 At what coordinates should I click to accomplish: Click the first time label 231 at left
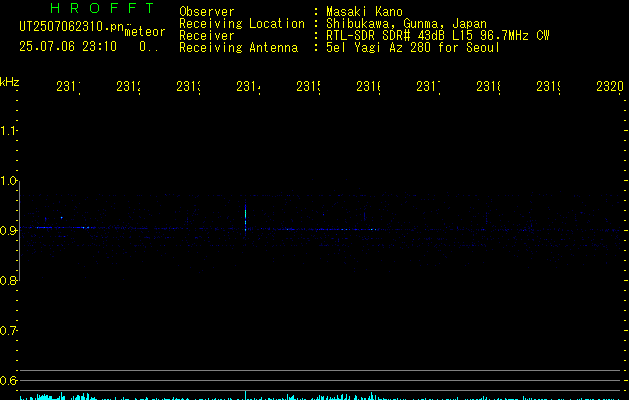tap(68, 86)
